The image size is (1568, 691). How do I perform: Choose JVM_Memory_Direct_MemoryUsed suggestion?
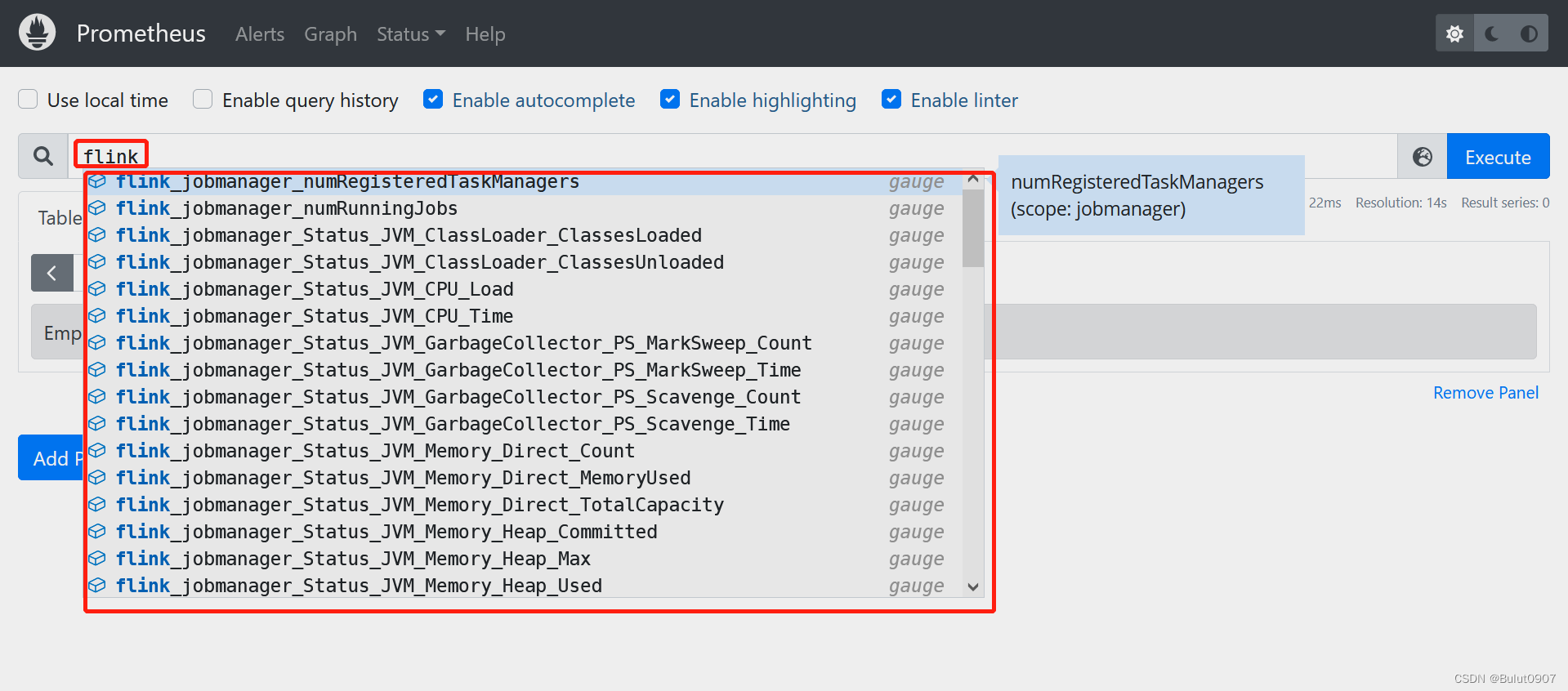coord(523,478)
